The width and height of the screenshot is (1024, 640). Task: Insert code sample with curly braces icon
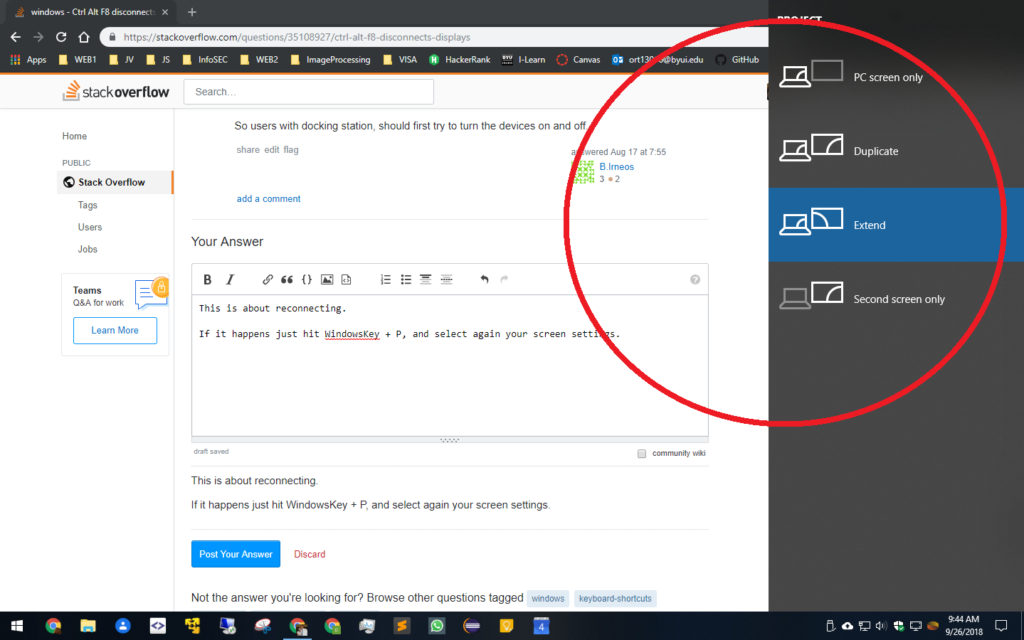click(x=307, y=280)
